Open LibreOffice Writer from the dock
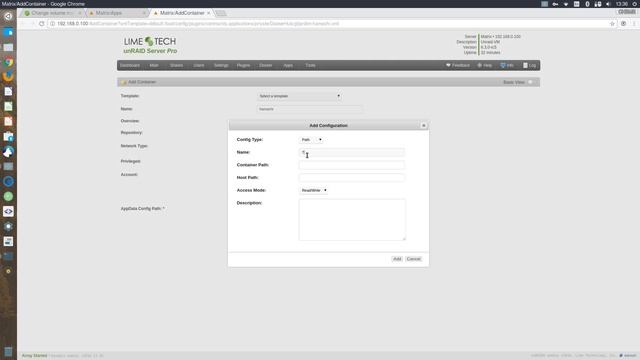The height and width of the screenshot is (360, 640). point(8,91)
